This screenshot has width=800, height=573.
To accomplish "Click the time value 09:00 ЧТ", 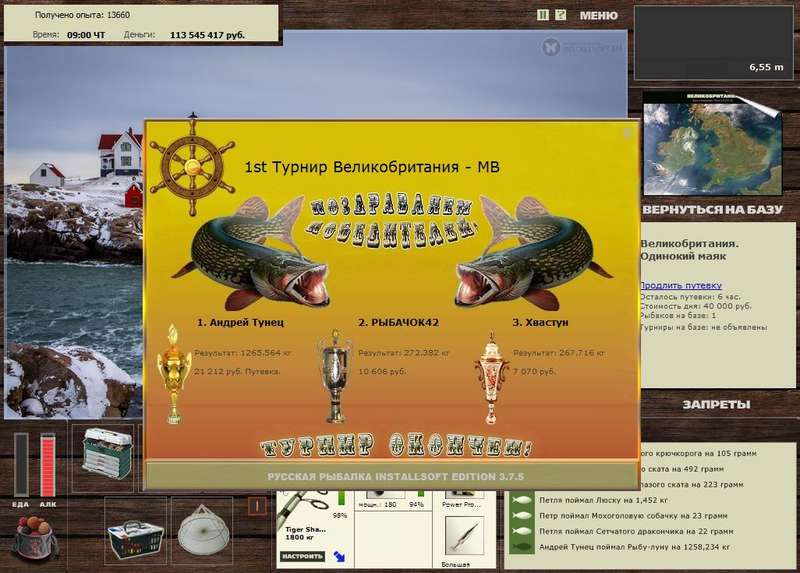I will [x=86, y=35].
